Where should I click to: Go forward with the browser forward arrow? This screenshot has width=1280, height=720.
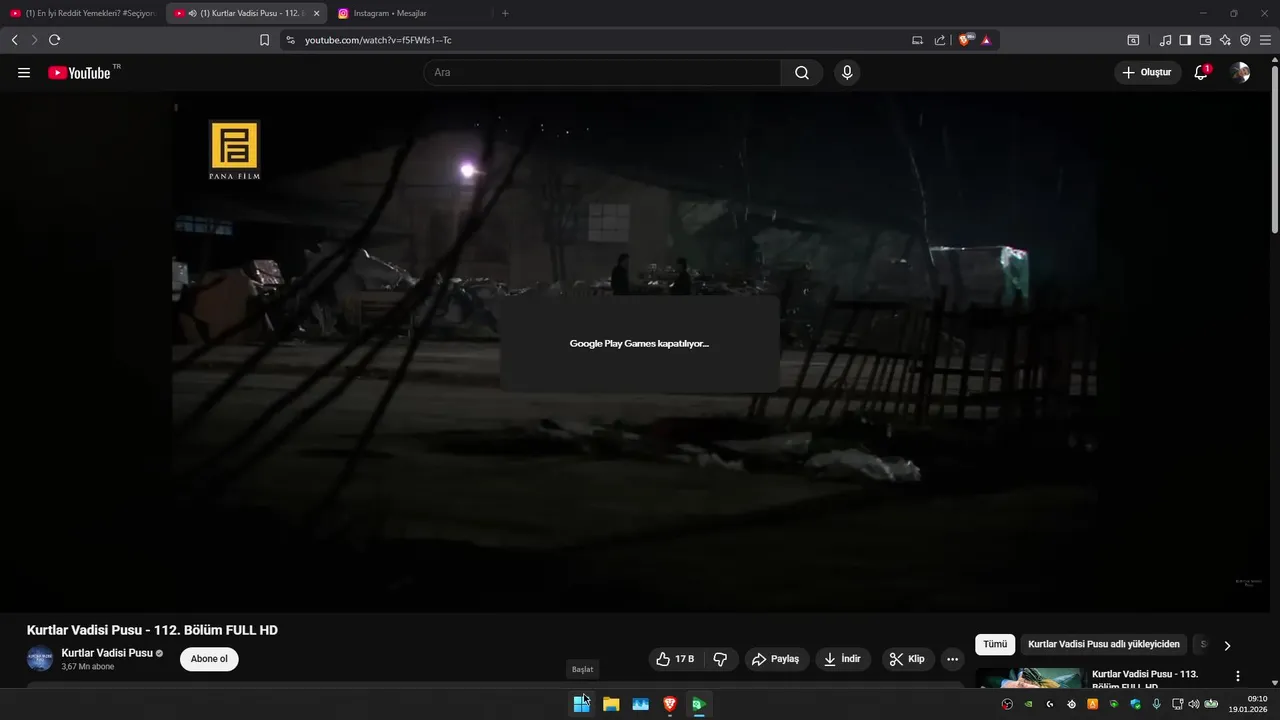[34, 40]
